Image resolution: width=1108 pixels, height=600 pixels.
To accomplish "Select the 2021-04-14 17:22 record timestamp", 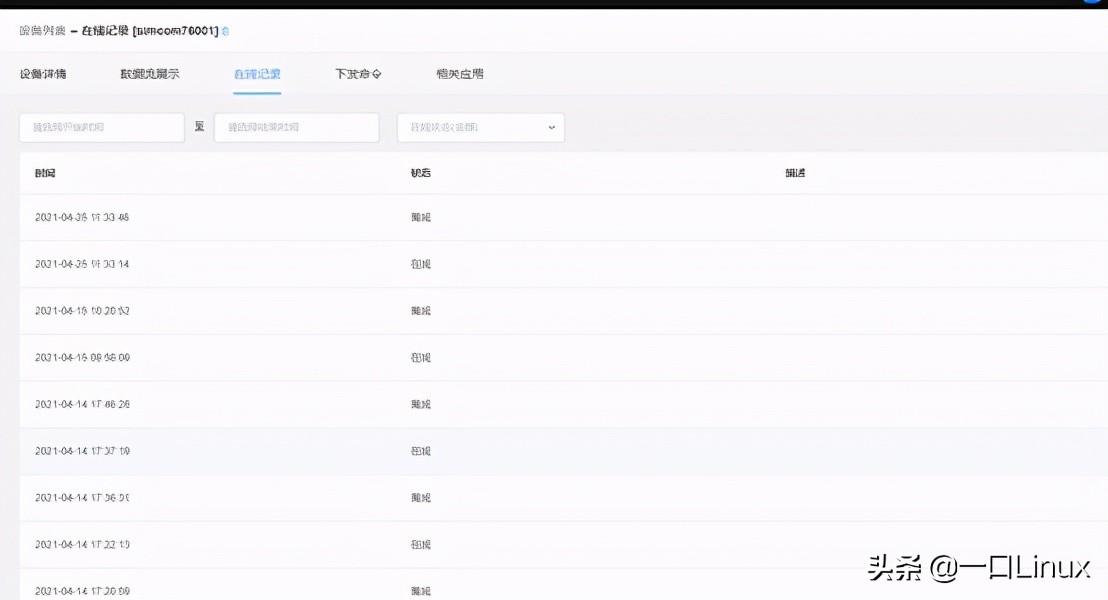I will coord(82,544).
